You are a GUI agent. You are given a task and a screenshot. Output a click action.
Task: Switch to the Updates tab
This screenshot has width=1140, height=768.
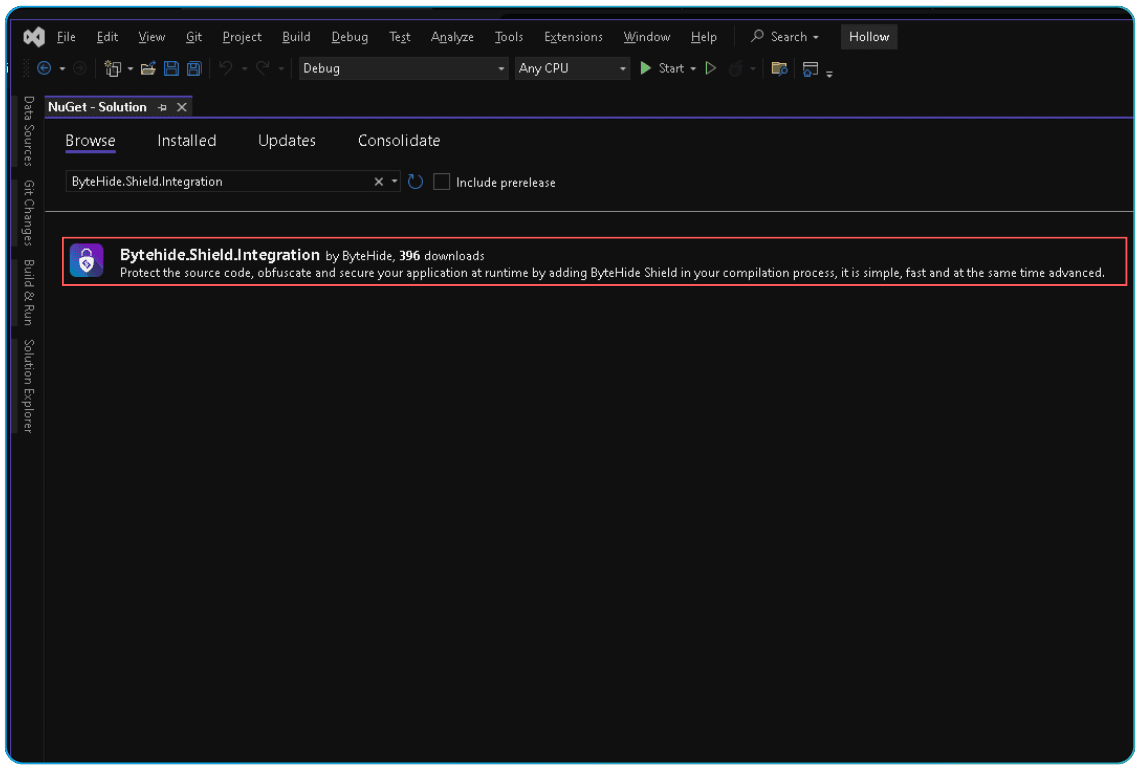coord(287,141)
